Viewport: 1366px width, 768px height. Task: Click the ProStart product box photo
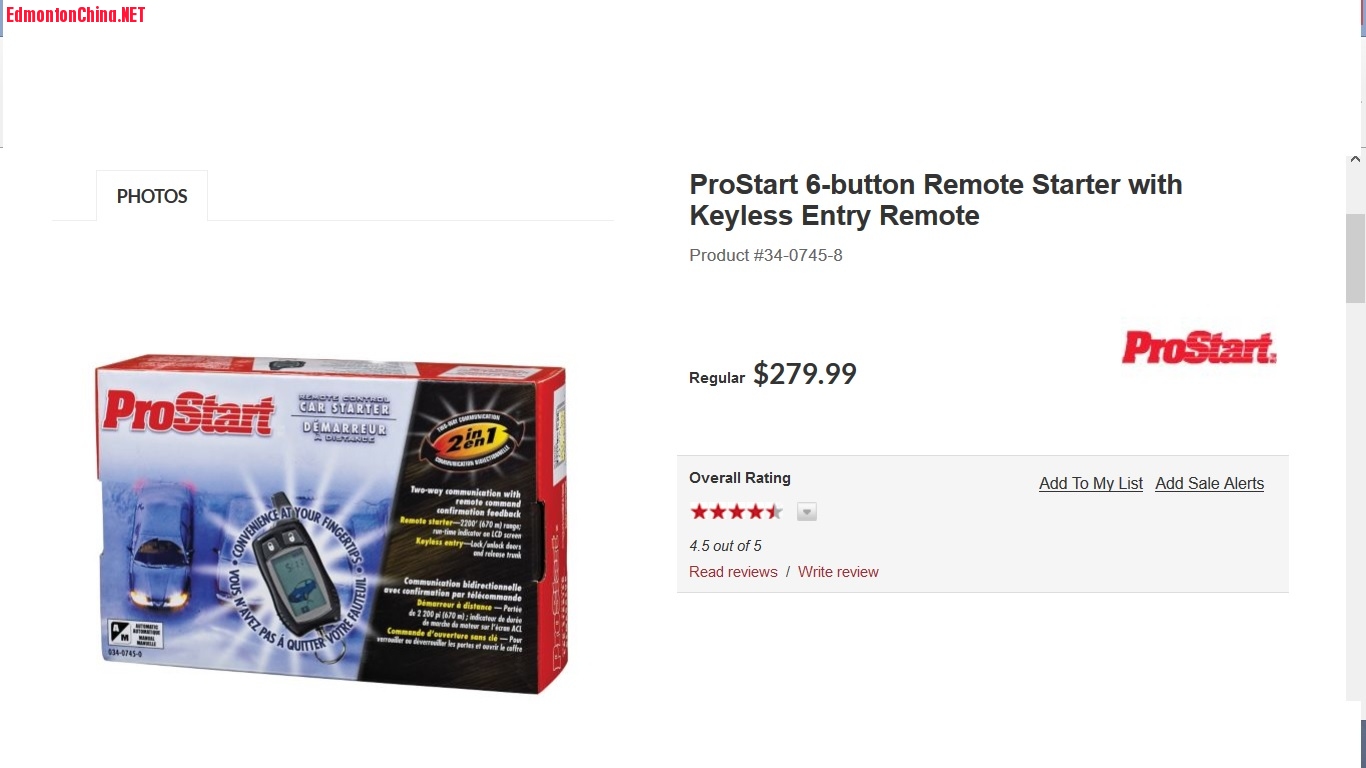331,523
